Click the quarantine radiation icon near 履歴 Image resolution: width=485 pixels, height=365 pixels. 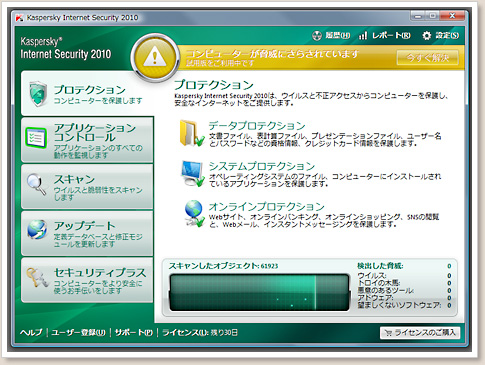(317, 35)
